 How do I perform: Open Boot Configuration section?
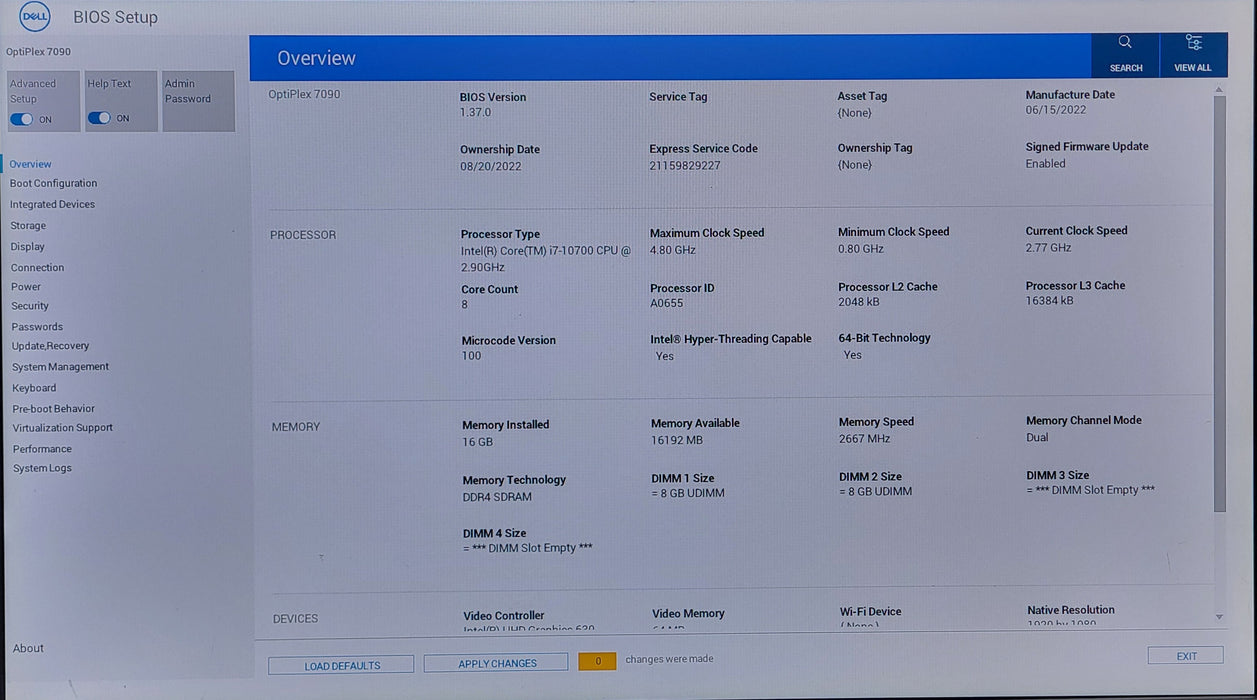point(54,184)
